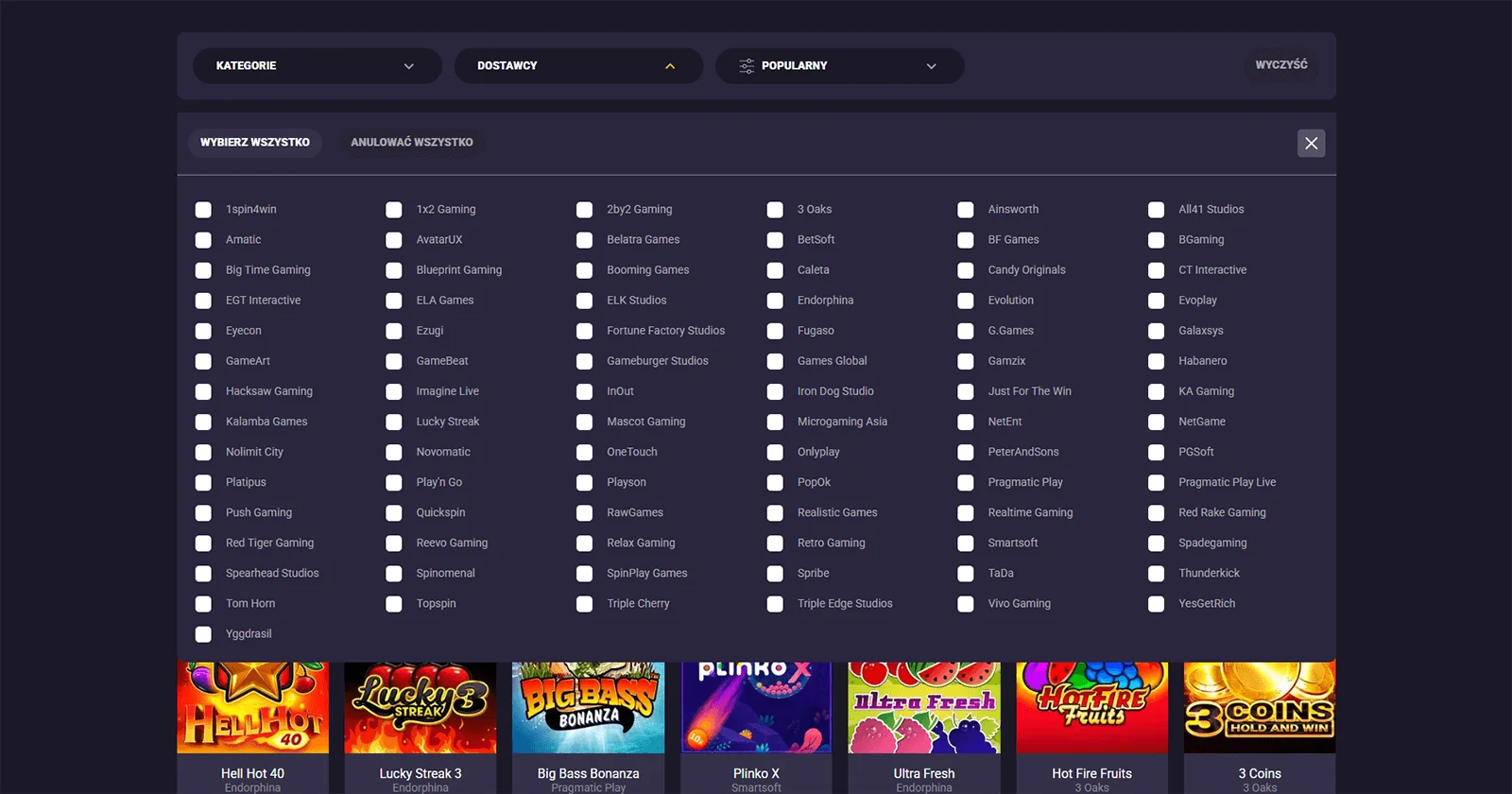
Task: Check the Games Global box
Action: pos(775,361)
